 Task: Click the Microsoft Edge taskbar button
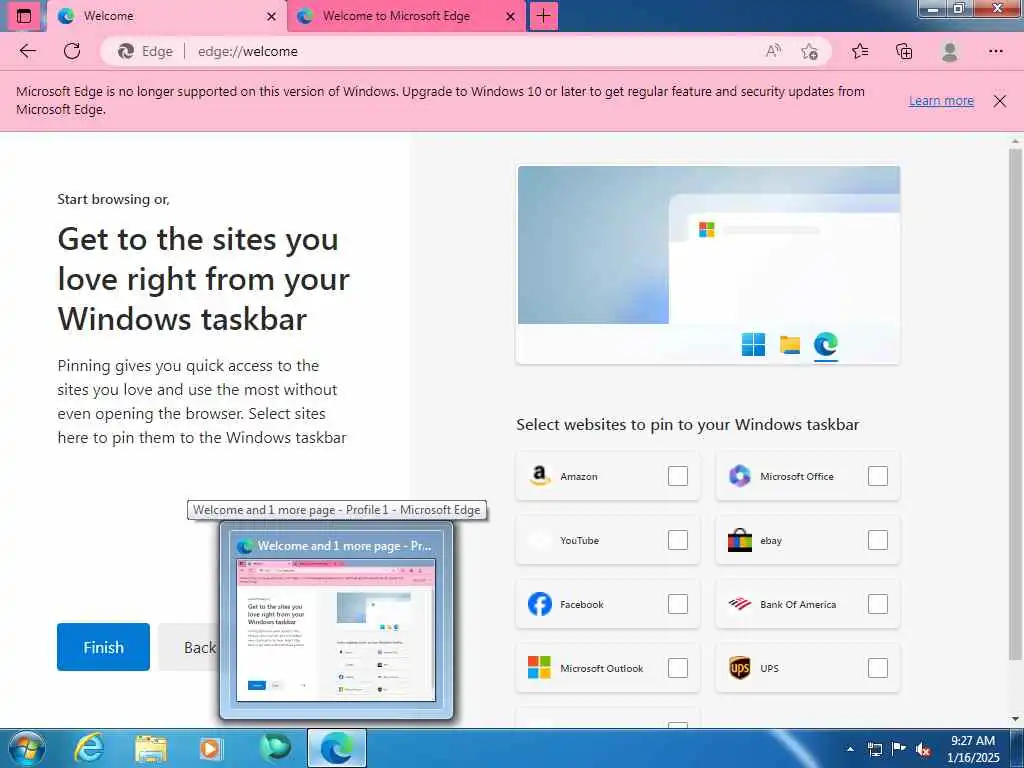(x=336, y=748)
